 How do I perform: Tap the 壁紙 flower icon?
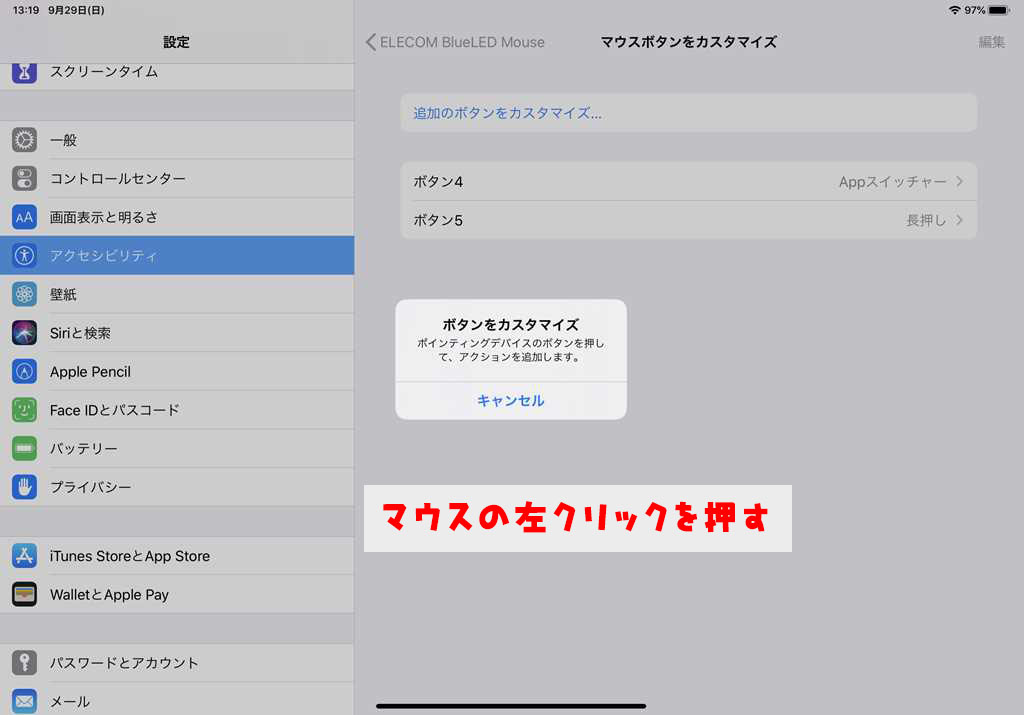[24, 294]
